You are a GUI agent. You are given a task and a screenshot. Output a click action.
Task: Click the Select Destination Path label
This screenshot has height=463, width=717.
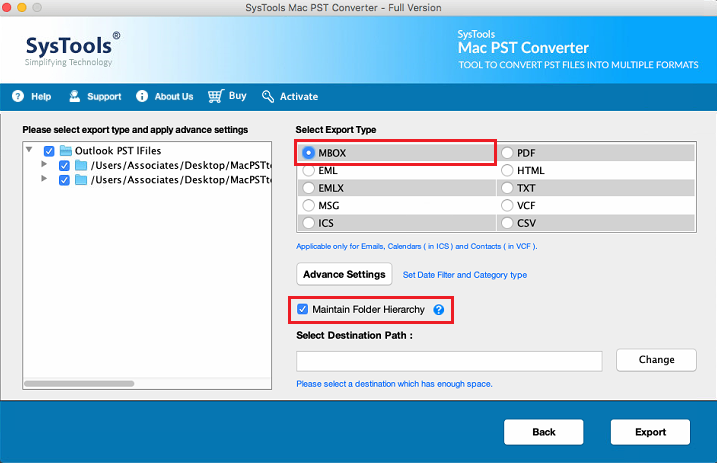354,335
